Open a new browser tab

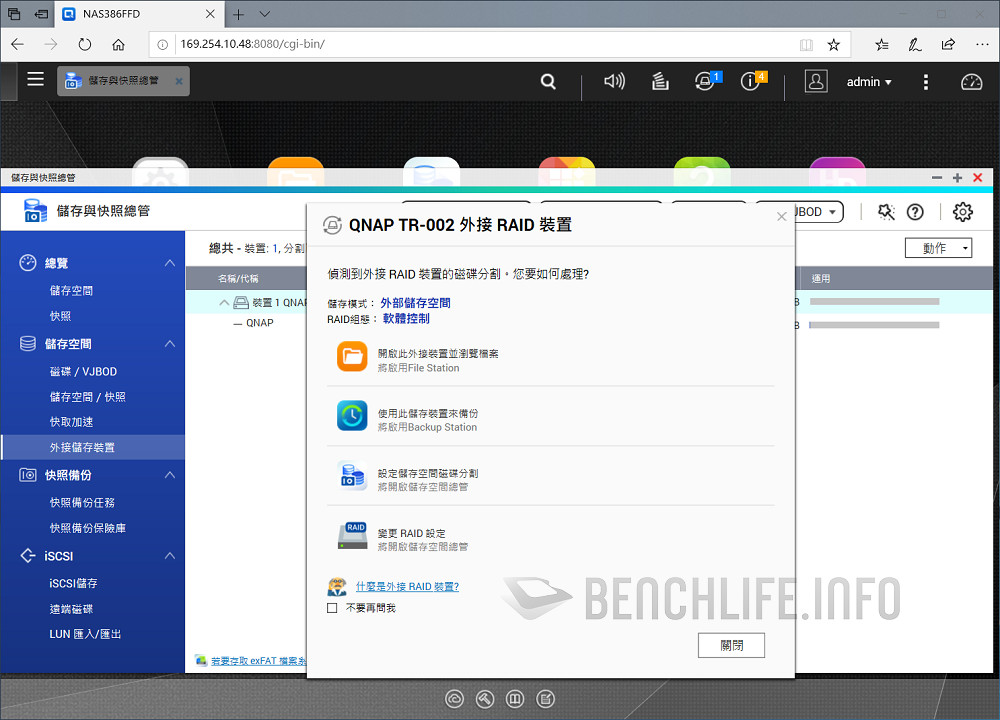[x=238, y=14]
